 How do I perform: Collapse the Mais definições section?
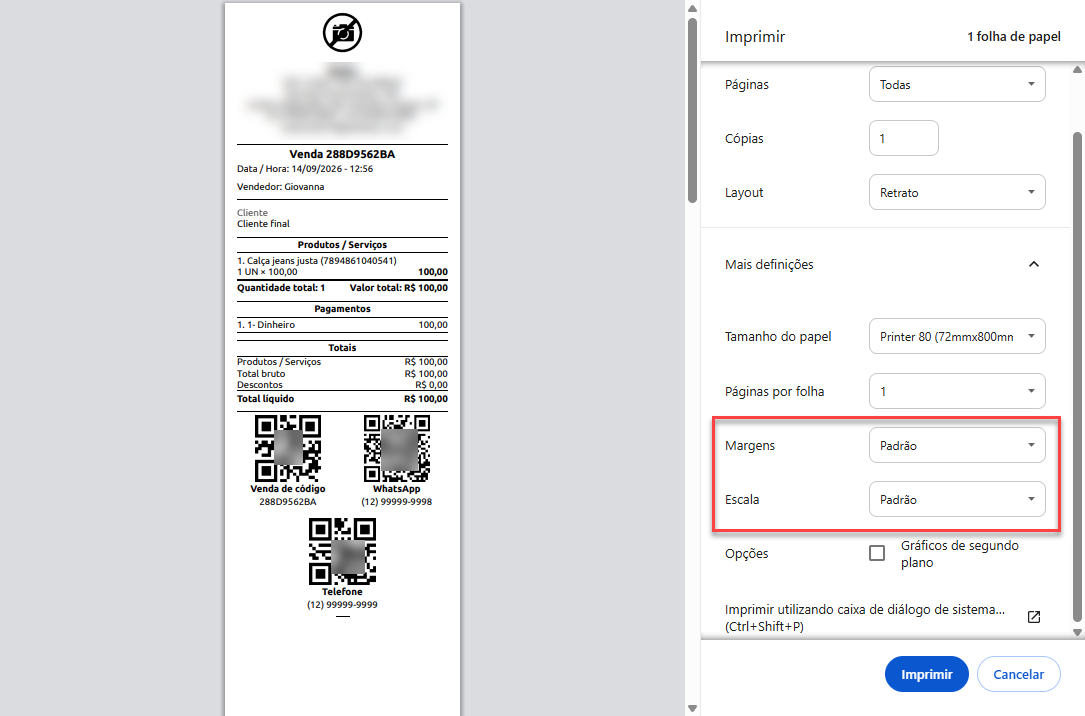pyautogui.click(x=1034, y=264)
